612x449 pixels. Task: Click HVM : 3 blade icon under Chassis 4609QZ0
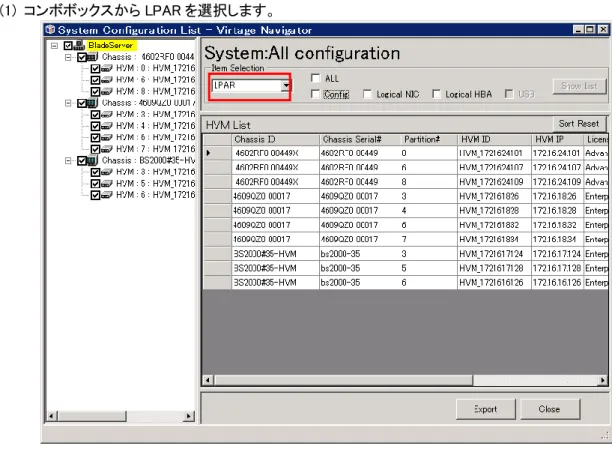(x=107, y=114)
